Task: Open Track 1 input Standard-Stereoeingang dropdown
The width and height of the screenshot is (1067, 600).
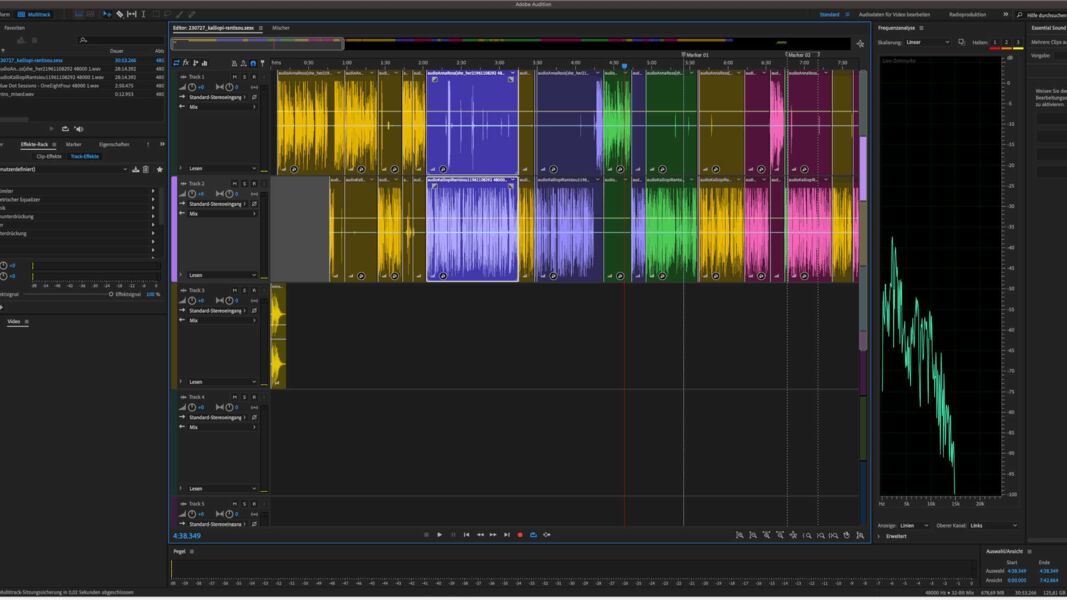Action: (217, 97)
